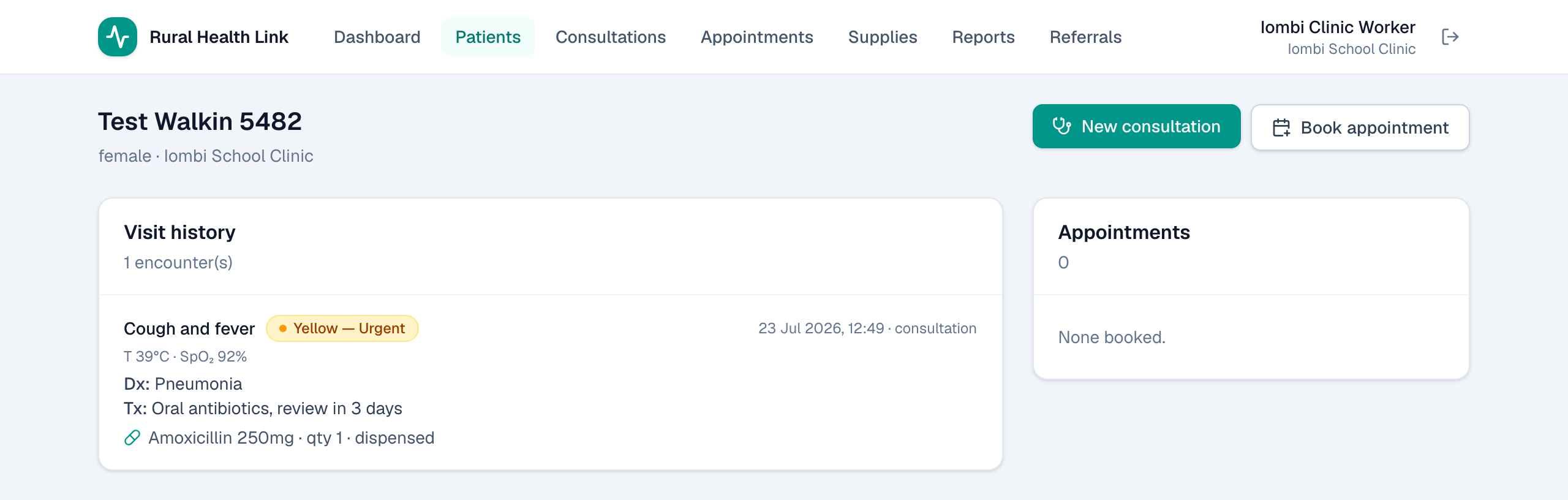Click the stethoscope icon on New consultation
This screenshot has height=500, width=1568.
tap(1061, 126)
